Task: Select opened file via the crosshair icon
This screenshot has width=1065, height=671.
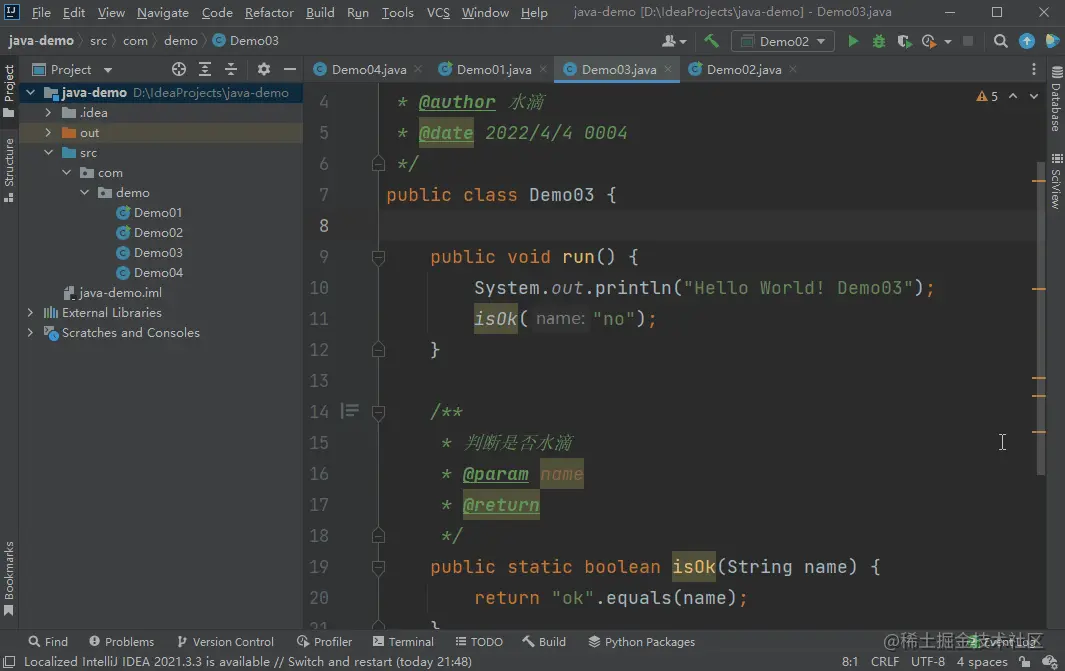Action: [x=179, y=69]
